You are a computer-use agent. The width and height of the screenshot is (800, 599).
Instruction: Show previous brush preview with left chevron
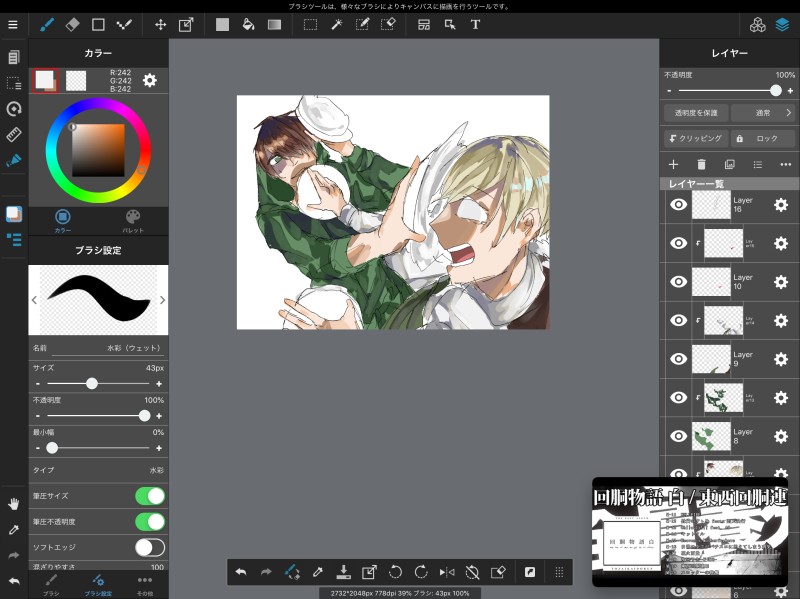click(34, 300)
